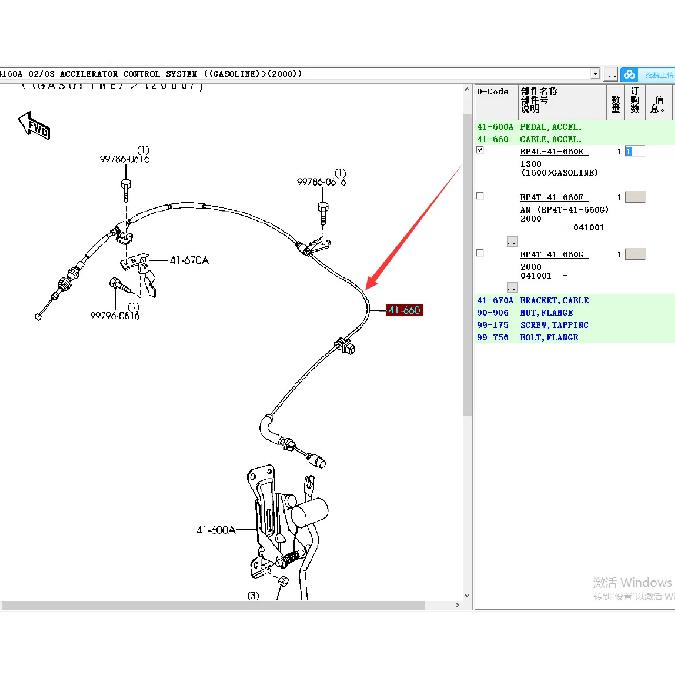Click the down arrow of diagram vertical scrollbar
Image resolution: width=675 pixels, height=675 pixels.
467,595
